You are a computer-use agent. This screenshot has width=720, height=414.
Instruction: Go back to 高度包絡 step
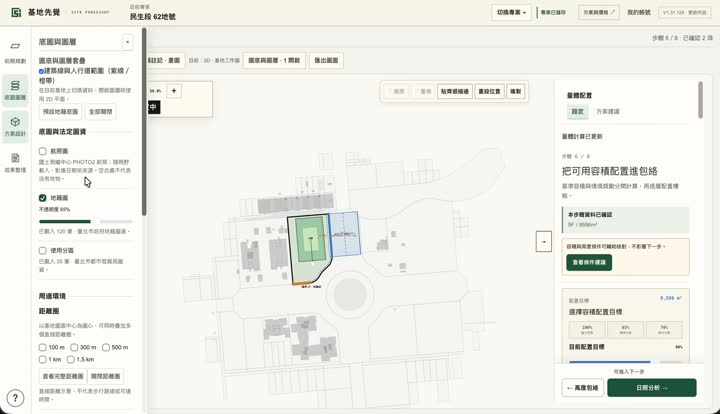tap(583, 388)
